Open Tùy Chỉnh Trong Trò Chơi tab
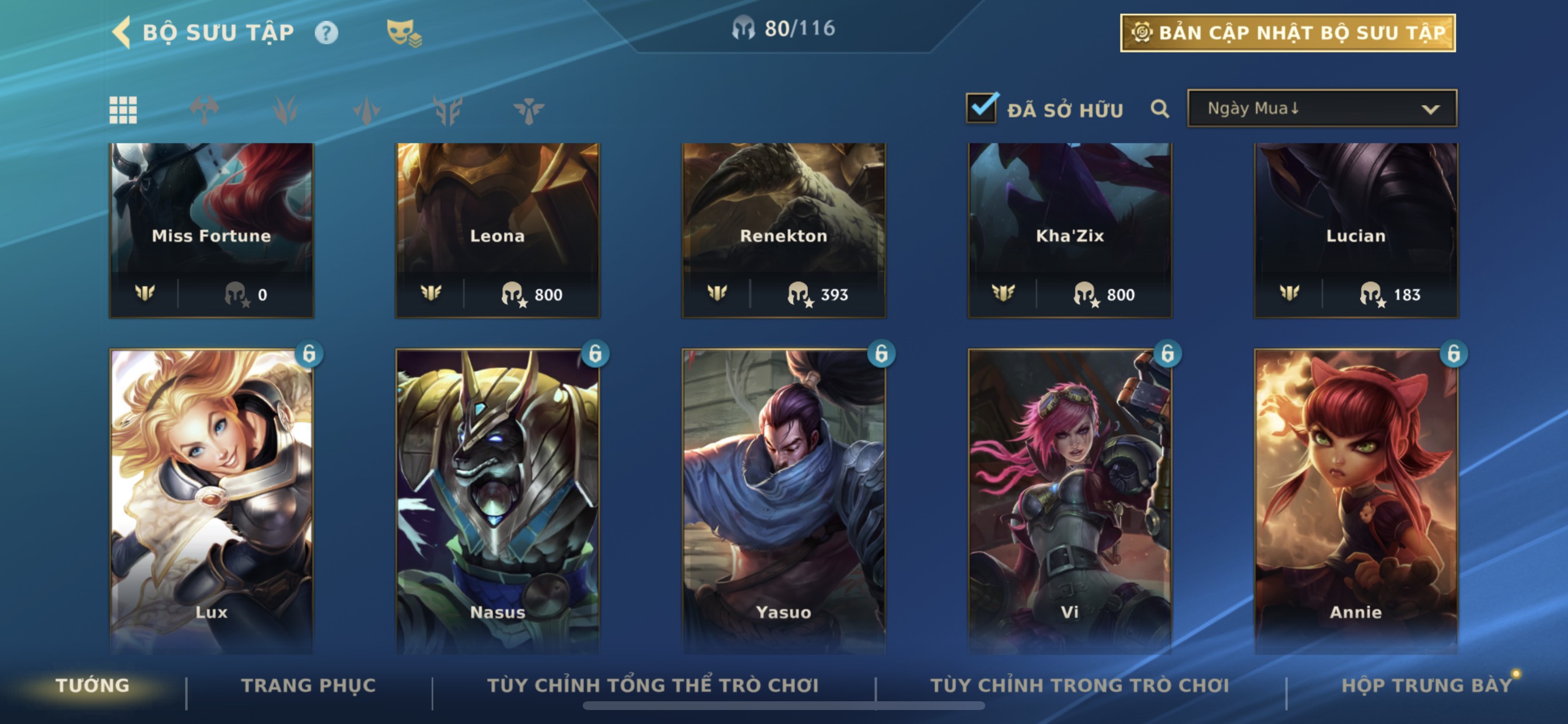 (1079, 685)
